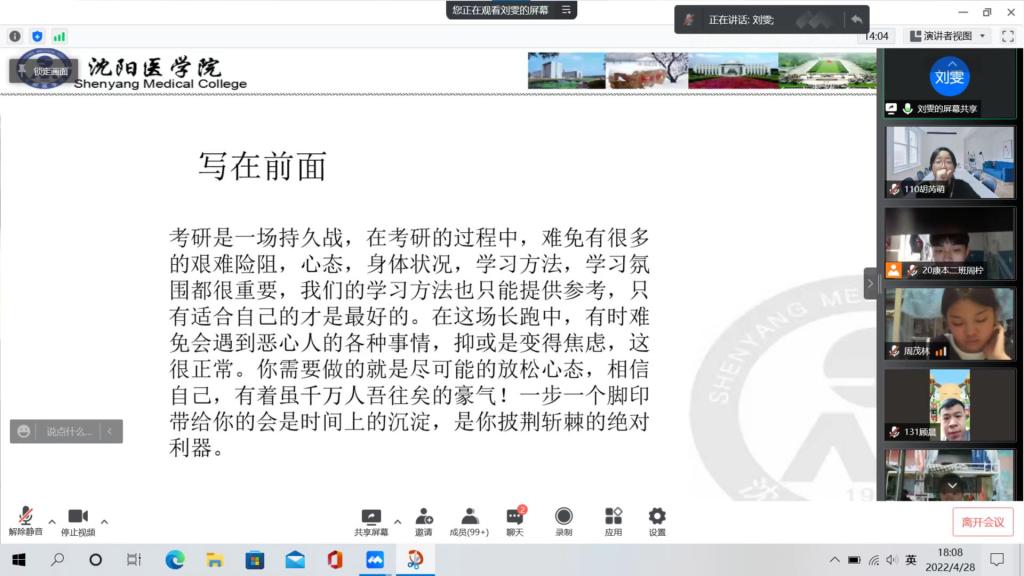
Task: Open the 成员(99+) members list
Action: point(469,521)
